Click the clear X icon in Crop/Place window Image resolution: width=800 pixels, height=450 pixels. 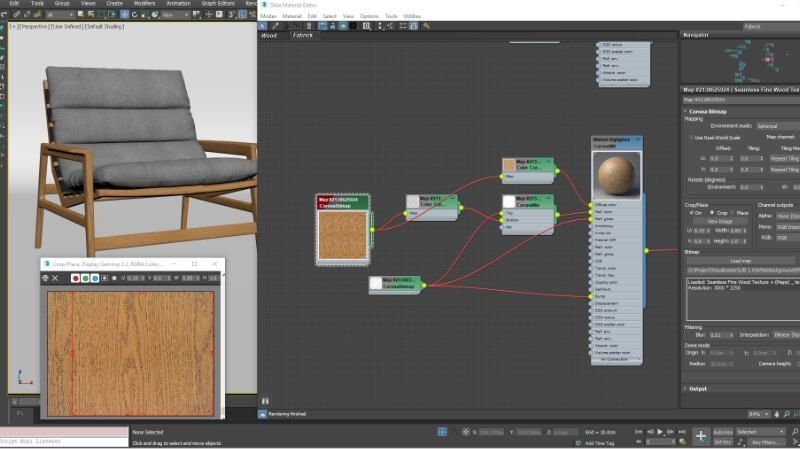55,278
